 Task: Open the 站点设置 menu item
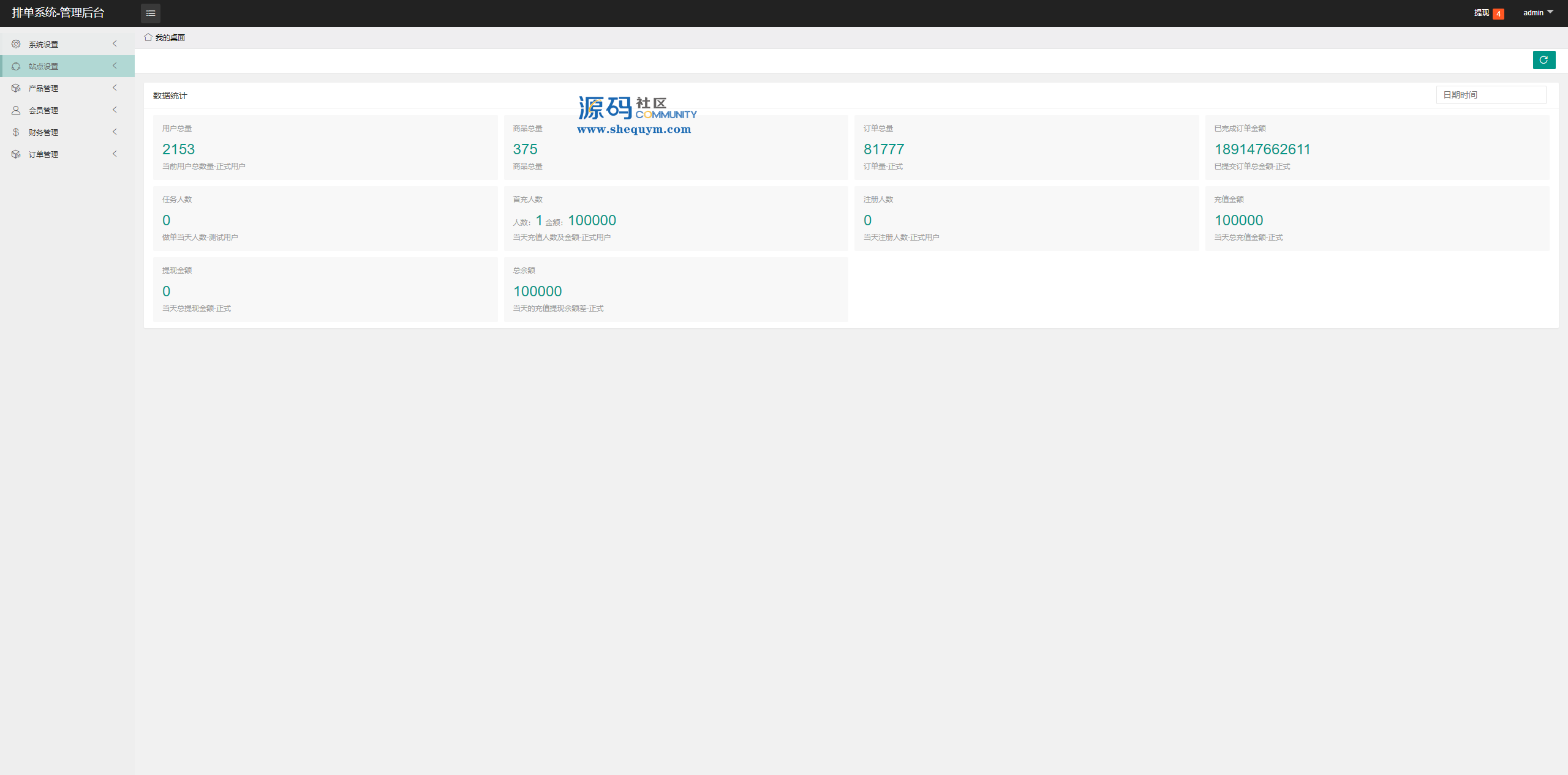pos(67,66)
